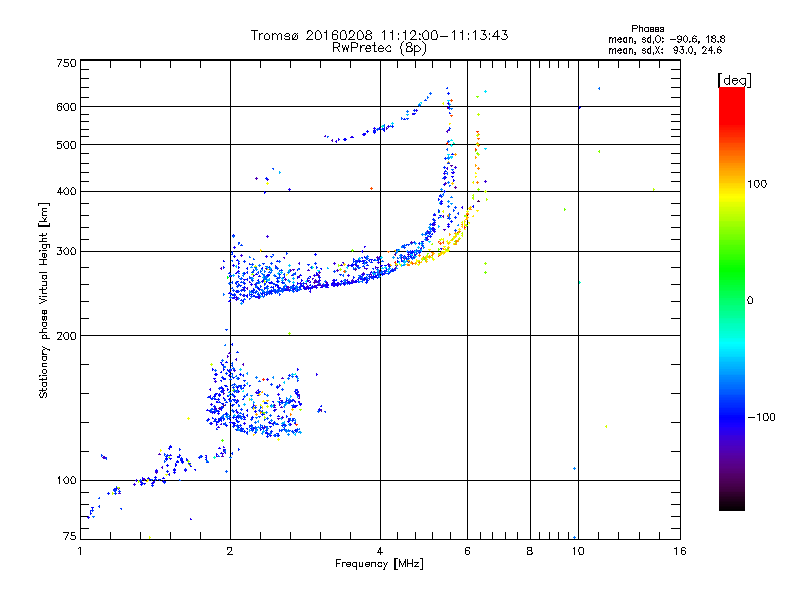Screen dimensions: 800x600
Task: Click the colorbar tick label '100'
Action: tap(757, 184)
